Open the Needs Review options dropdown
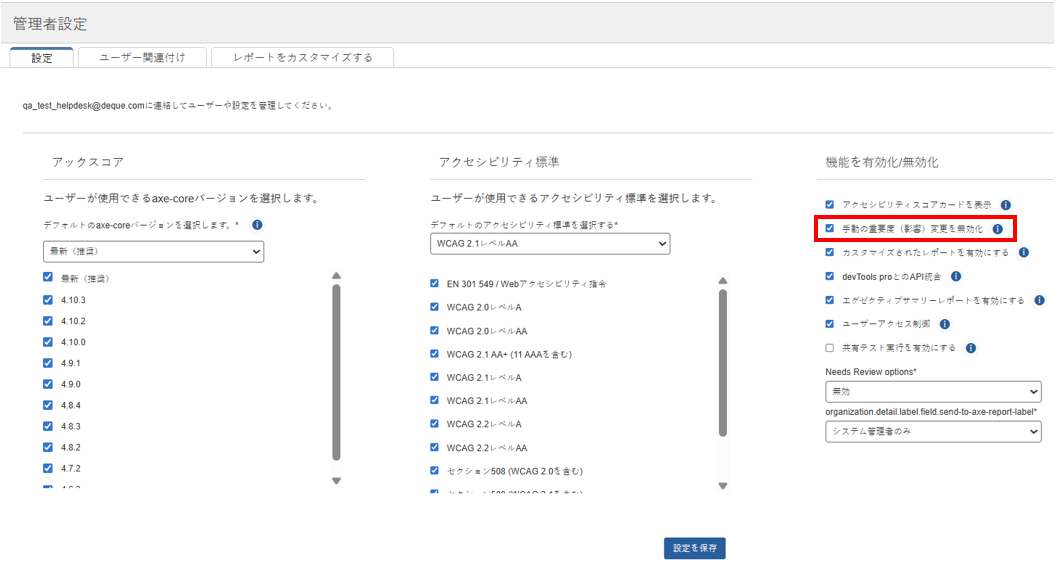The width and height of the screenshot is (1058, 565). 932,392
